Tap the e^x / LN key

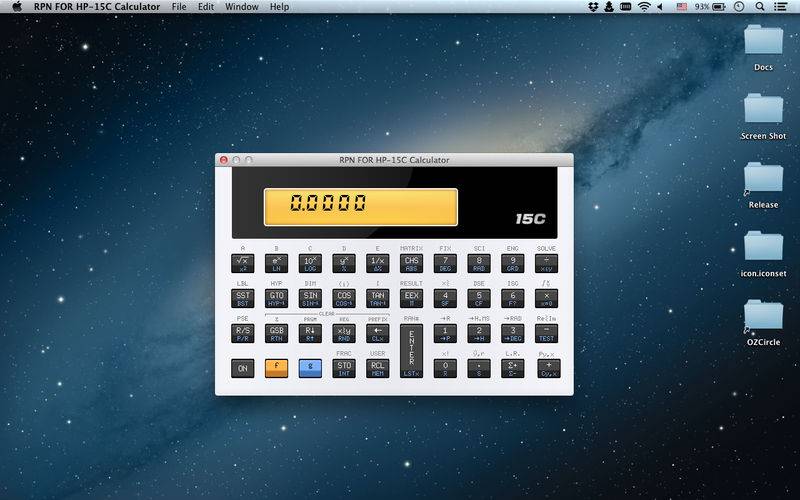tap(276, 264)
